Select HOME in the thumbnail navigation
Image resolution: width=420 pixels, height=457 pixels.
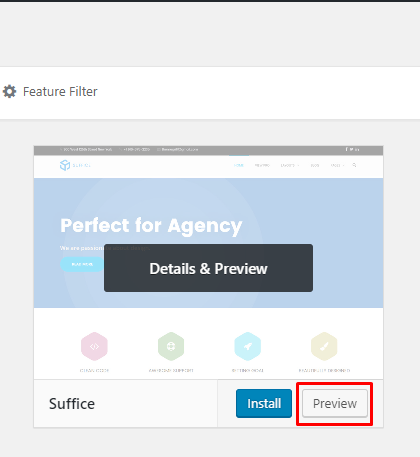[x=239, y=165]
